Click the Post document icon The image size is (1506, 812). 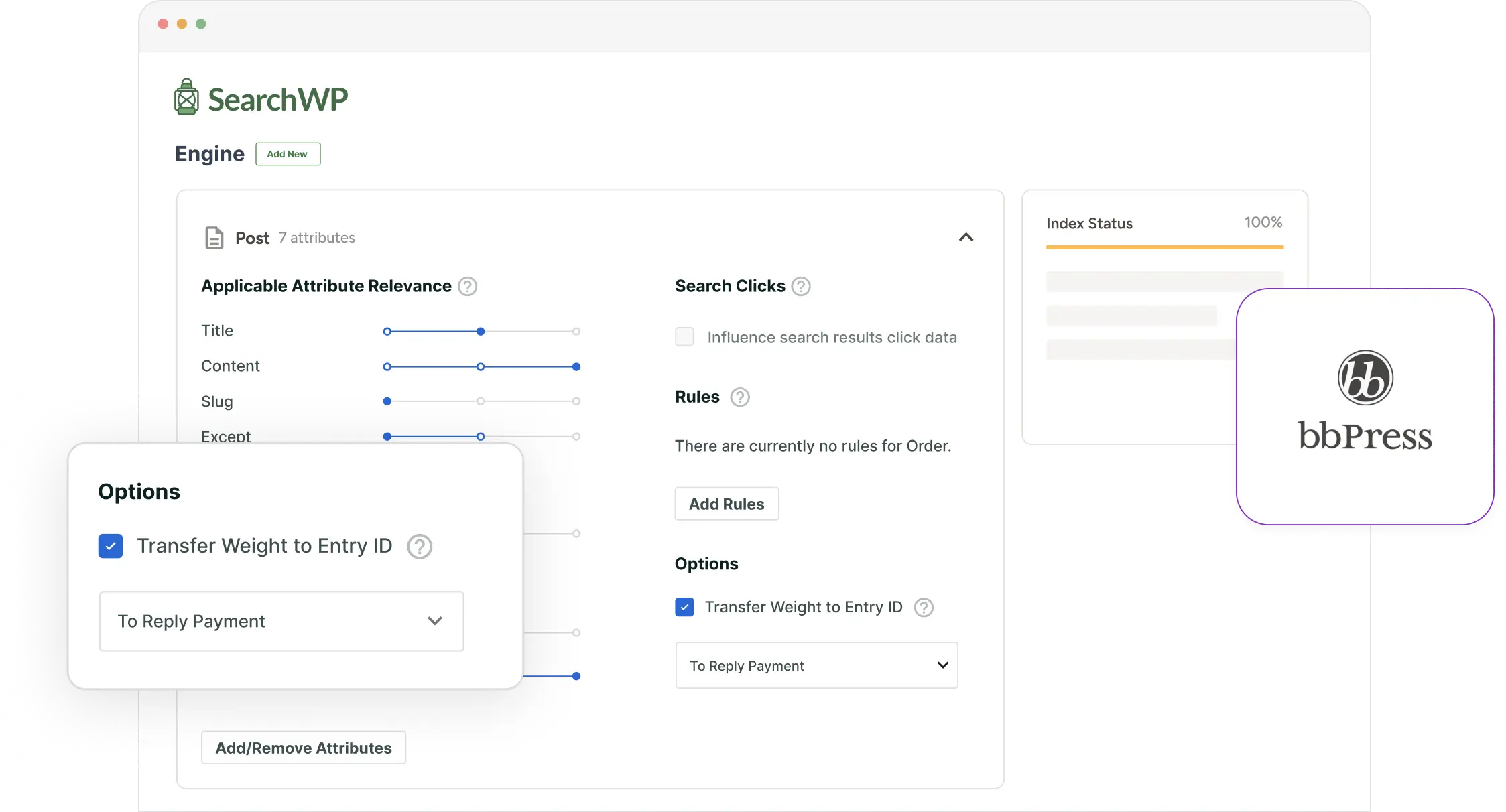(212, 237)
